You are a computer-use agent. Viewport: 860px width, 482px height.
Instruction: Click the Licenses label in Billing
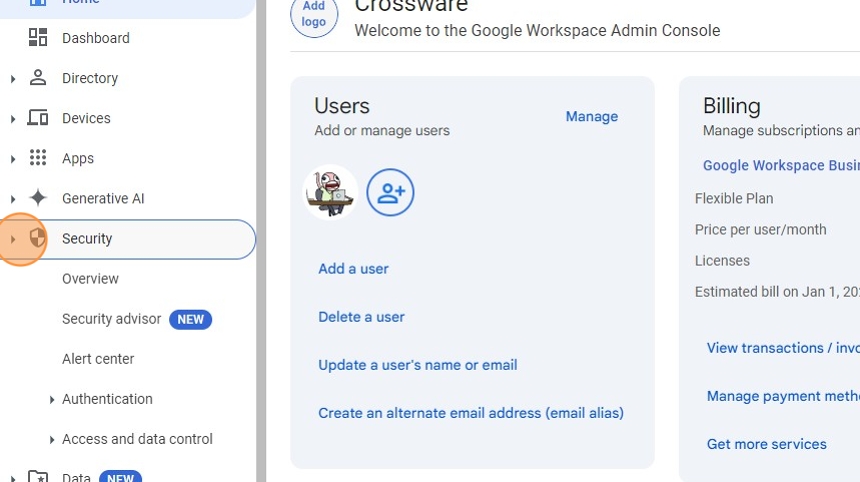pyautogui.click(x=722, y=260)
